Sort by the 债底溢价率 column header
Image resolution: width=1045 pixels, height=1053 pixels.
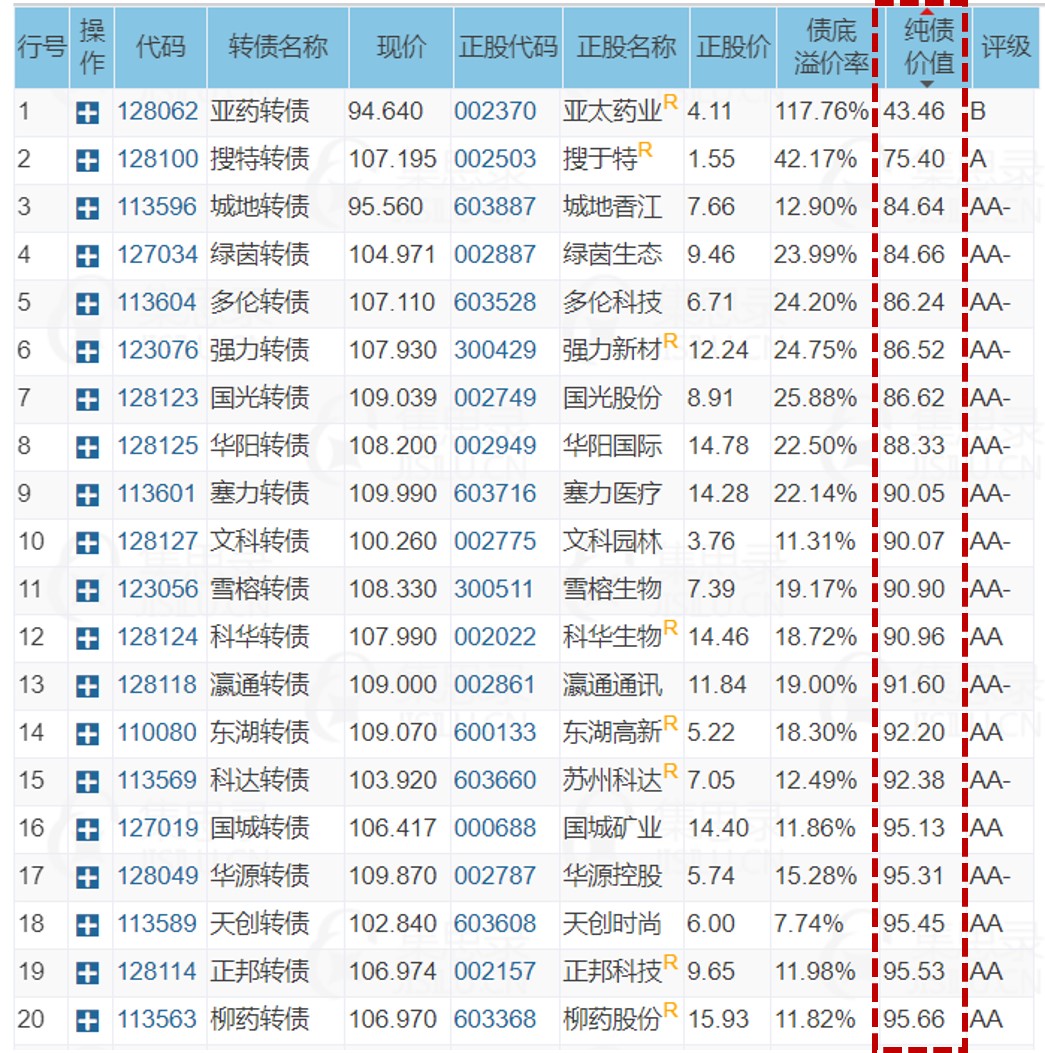tap(831, 47)
